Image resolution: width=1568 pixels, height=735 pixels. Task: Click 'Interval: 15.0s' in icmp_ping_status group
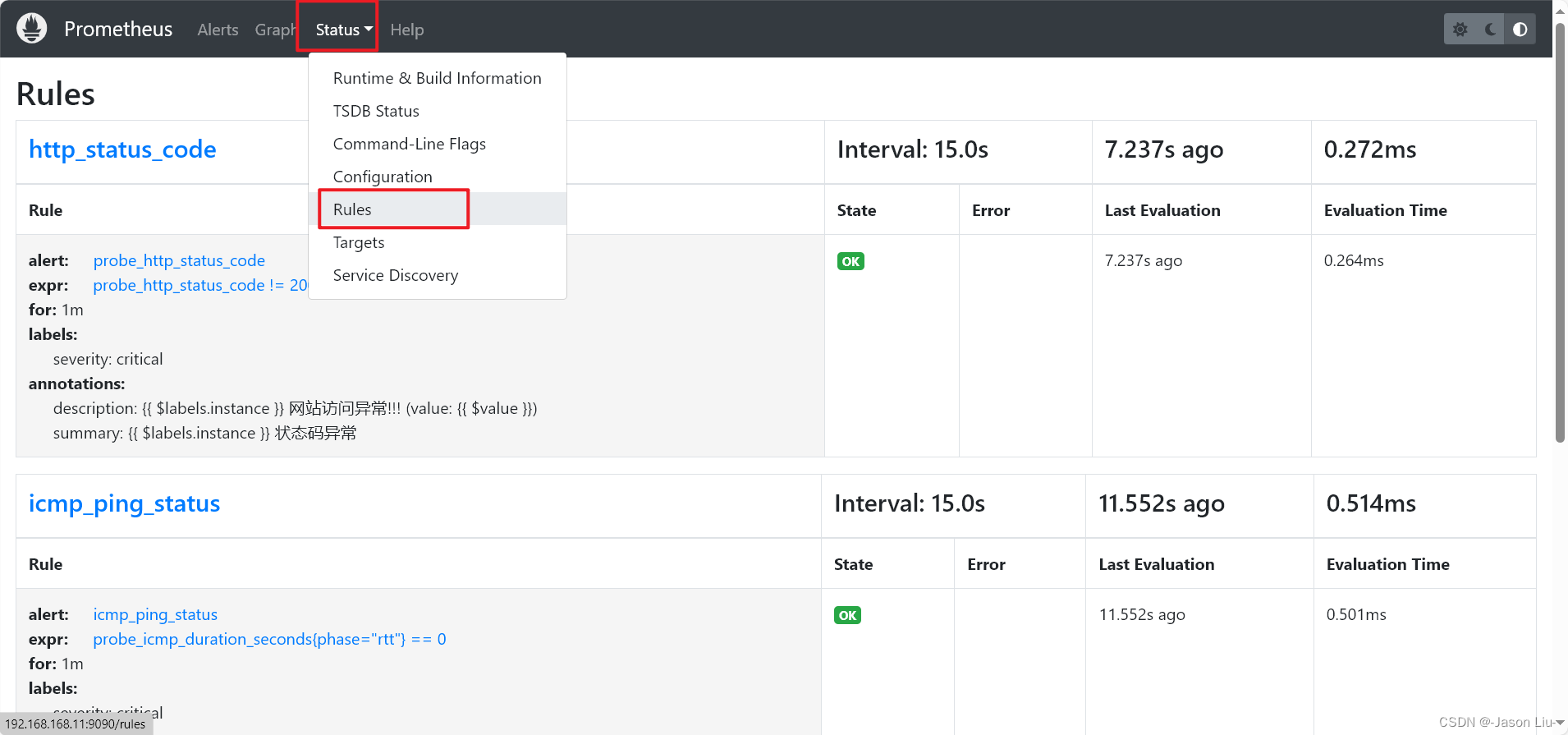pos(910,503)
